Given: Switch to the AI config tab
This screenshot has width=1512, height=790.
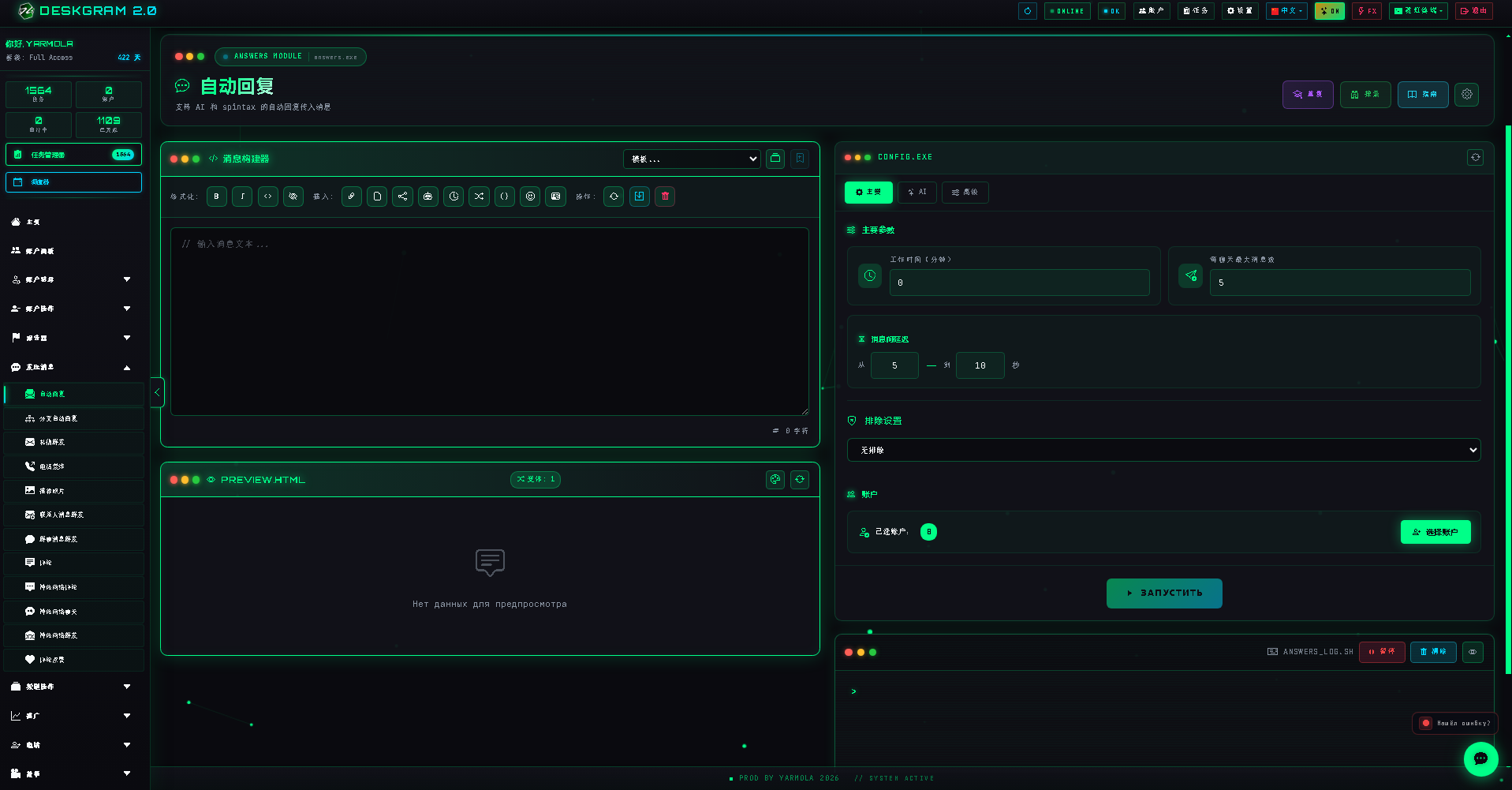Looking at the screenshot, I should click(917, 193).
